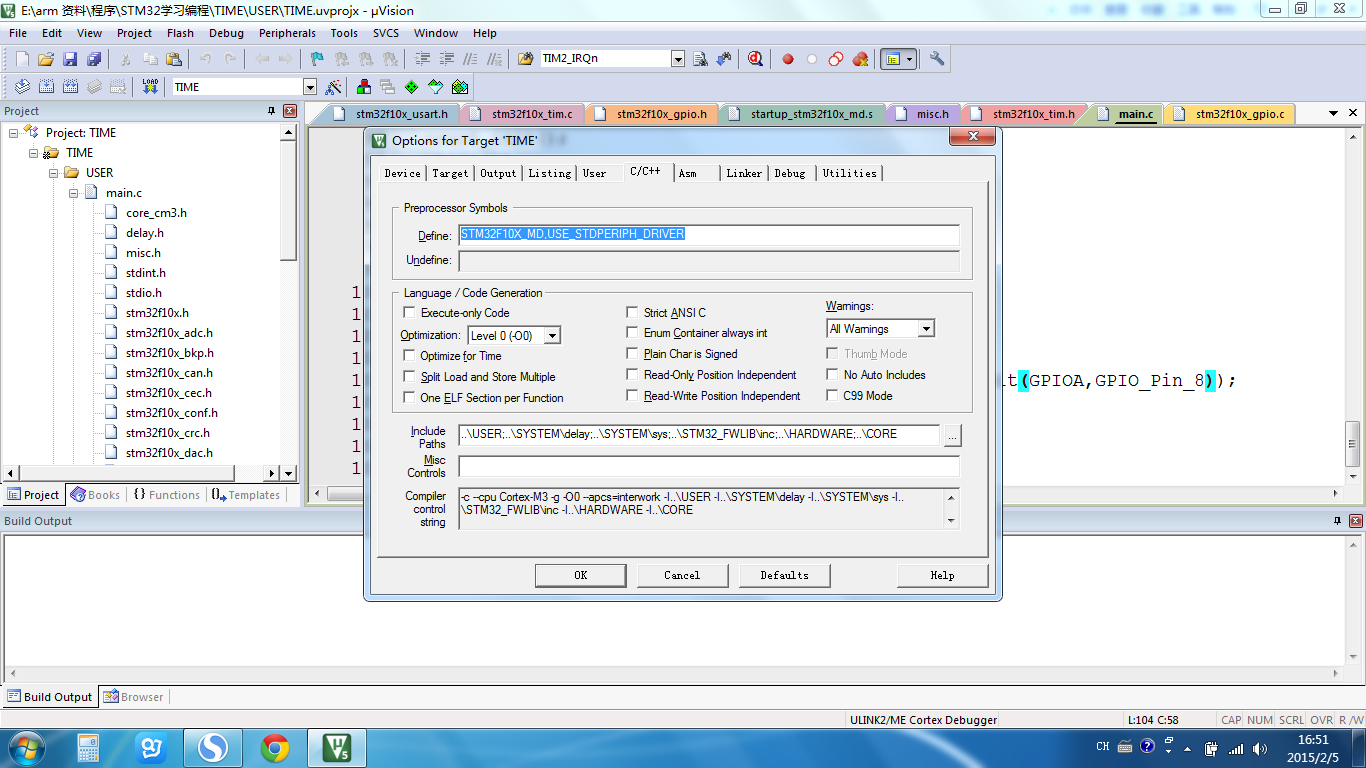Click the Rebuild all target files icon
Screen dimensions: 1366x768
pos(70,87)
